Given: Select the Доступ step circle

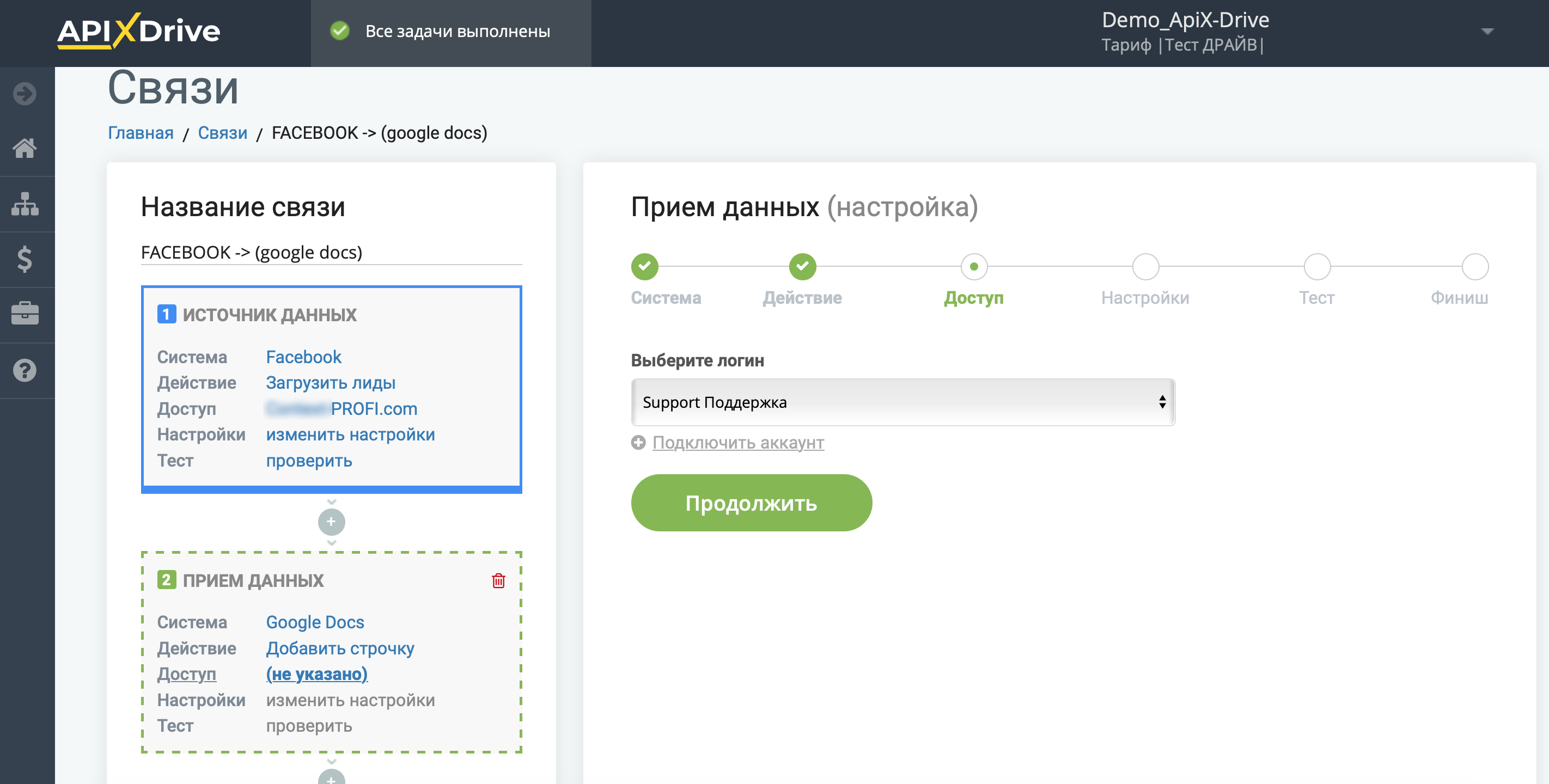Looking at the screenshot, I should coord(974,266).
